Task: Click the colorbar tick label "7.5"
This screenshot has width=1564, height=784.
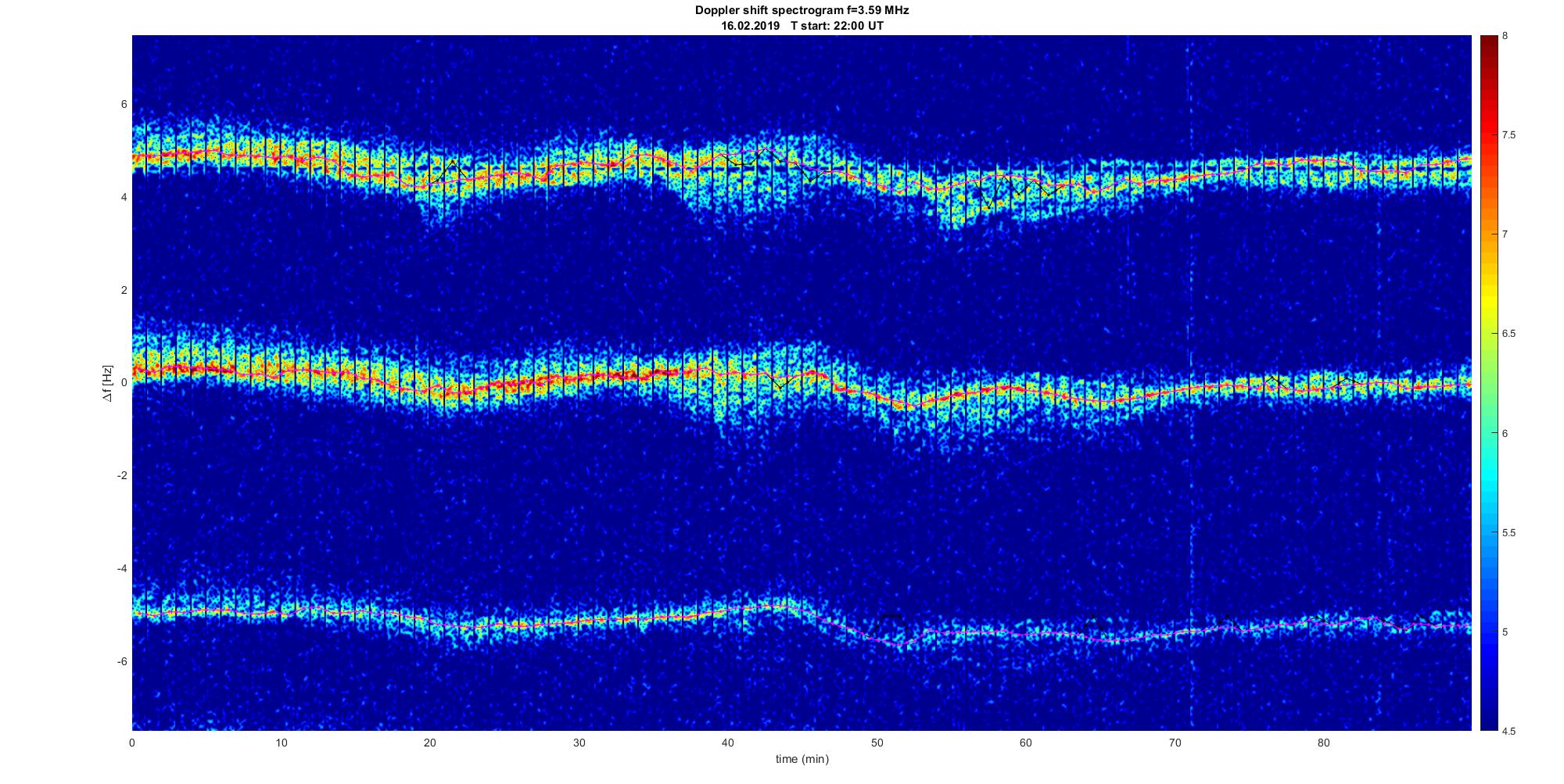Action: [1508, 135]
